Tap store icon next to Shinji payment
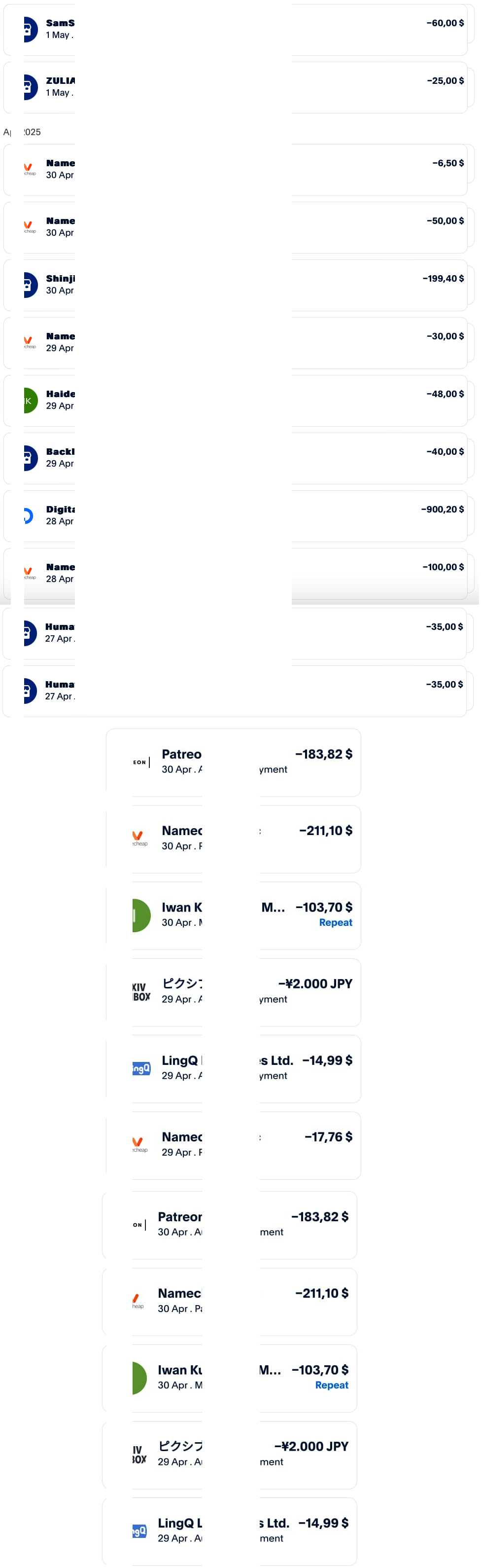The image size is (481, 1568). pos(30,285)
